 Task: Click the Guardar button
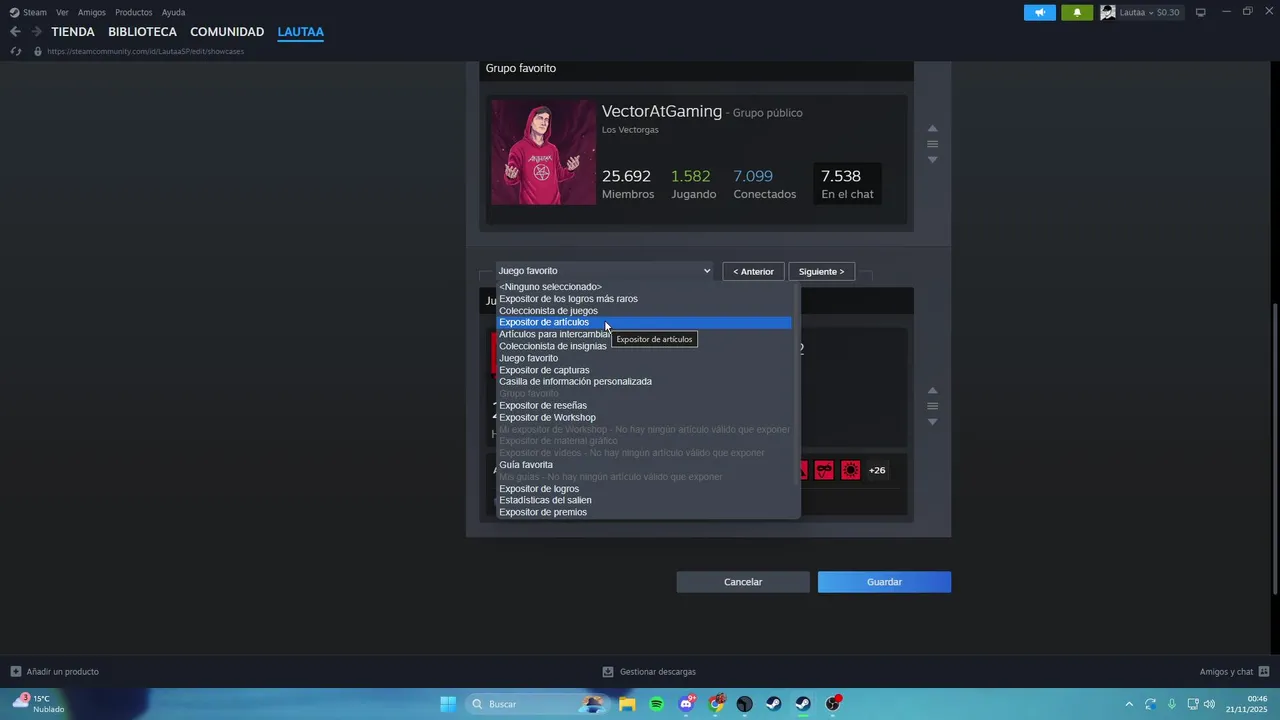point(884,582)
